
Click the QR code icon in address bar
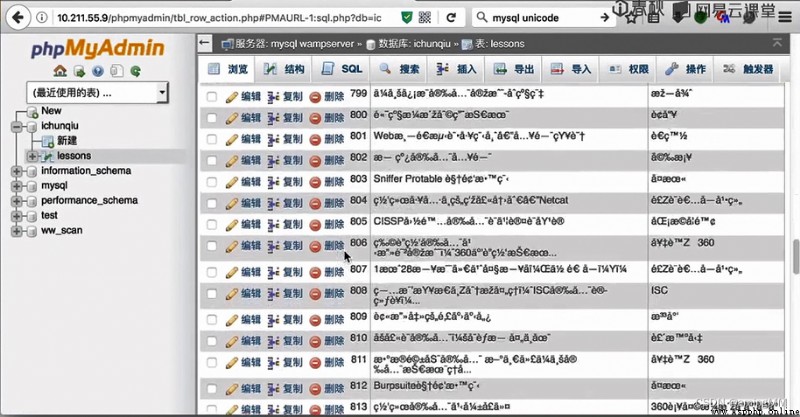click(x=424, y=18)
